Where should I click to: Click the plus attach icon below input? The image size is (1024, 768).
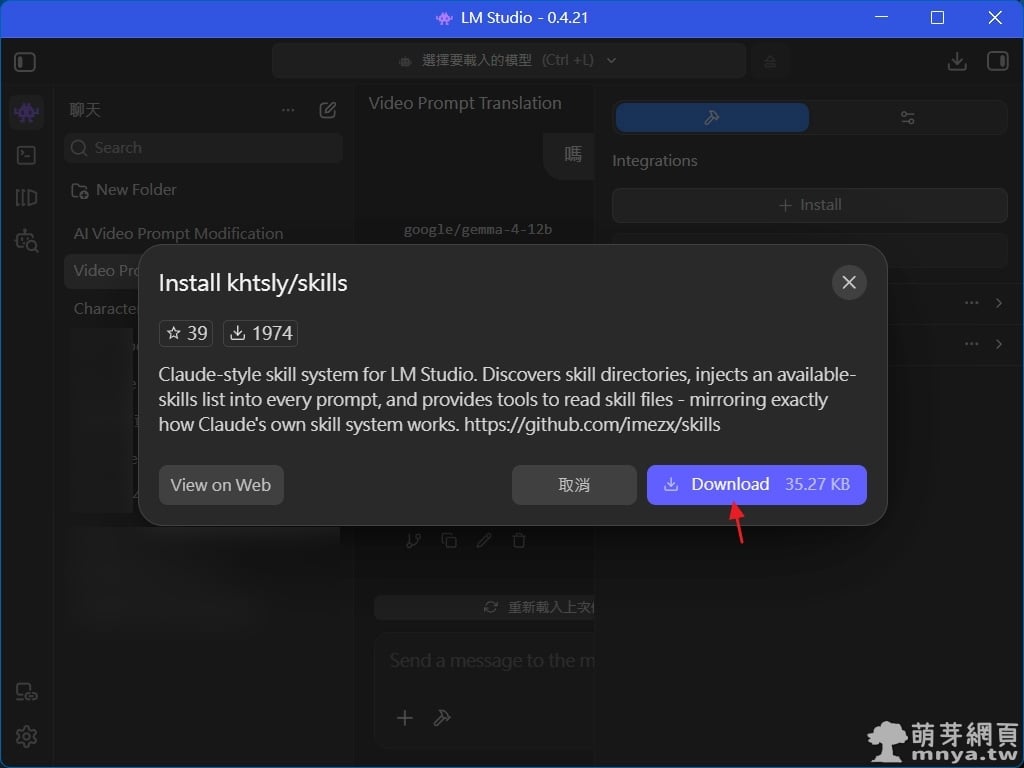click(x=405, y=718)
